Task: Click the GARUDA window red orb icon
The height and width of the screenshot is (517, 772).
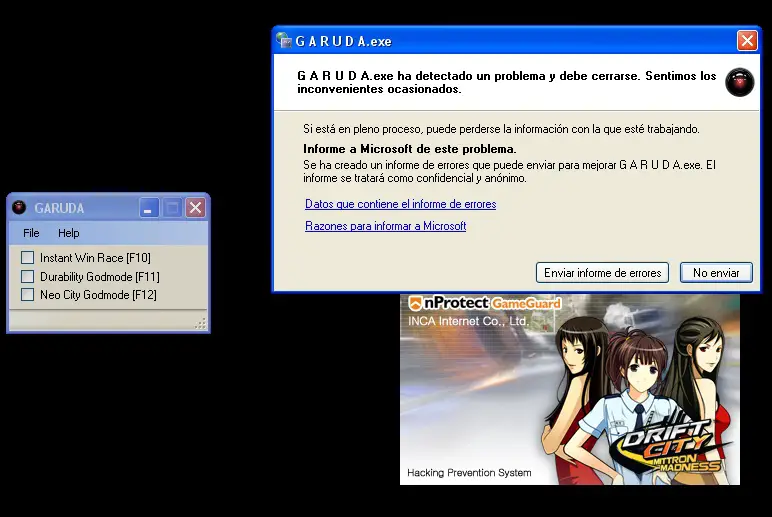Action: tap(19, 207)
